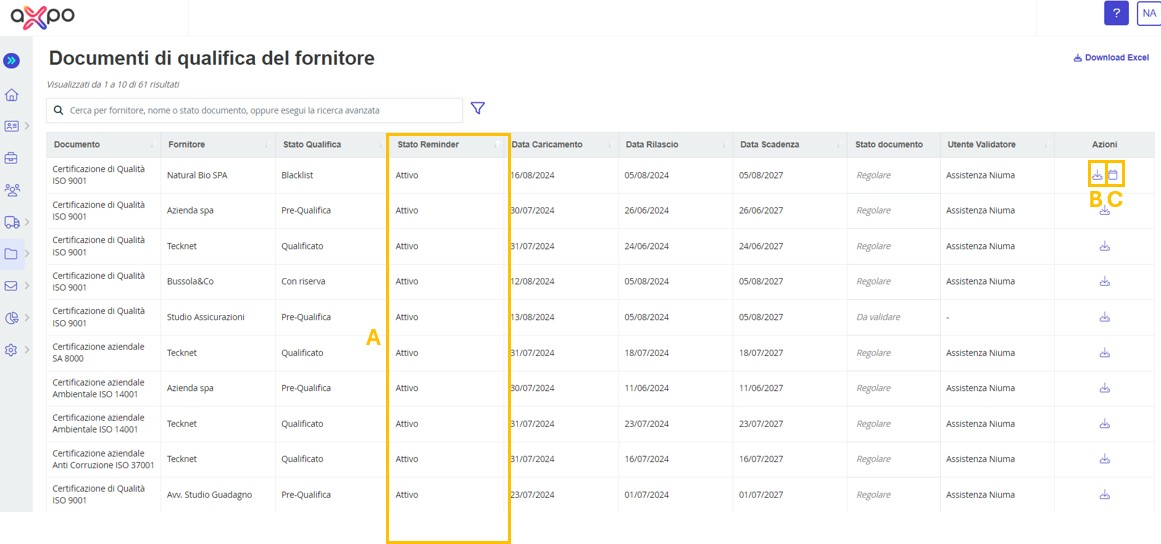Expand the folder sidebar submenu chevron
The width and height of the screenshot is (1161, 544).
27,254
